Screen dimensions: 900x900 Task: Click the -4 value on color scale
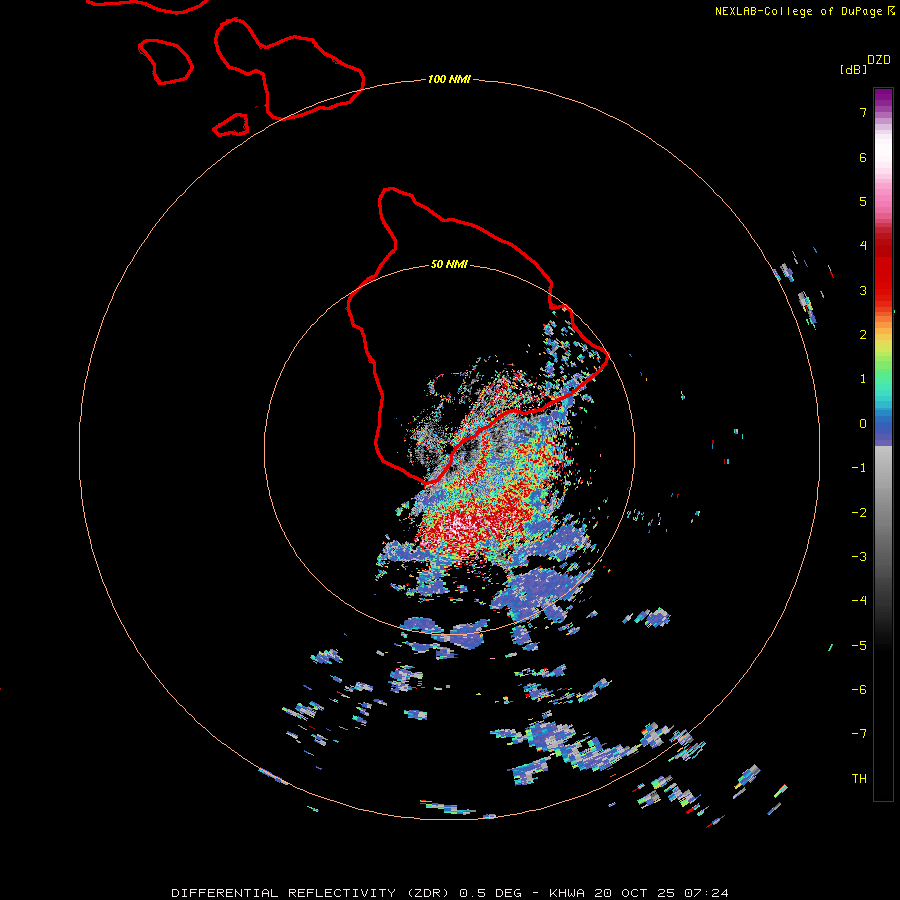tap(859, 601)
